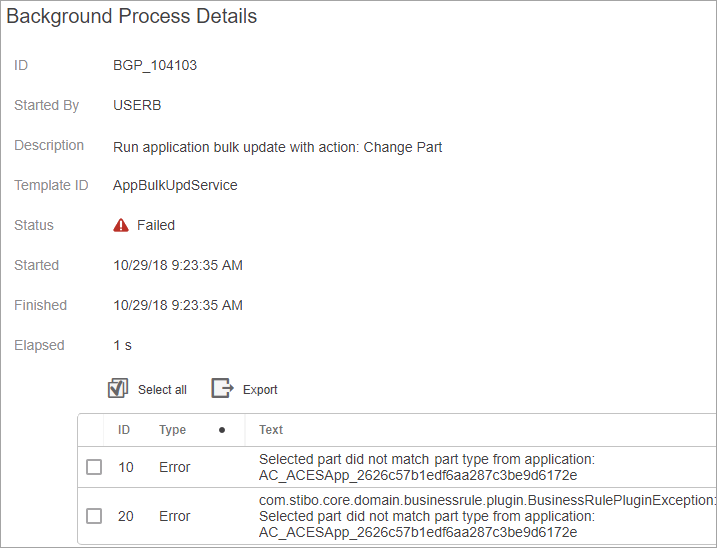Click the Text column header
This screenshot has width=717, height=548.
pyautogui.click(x=271, y=430)
